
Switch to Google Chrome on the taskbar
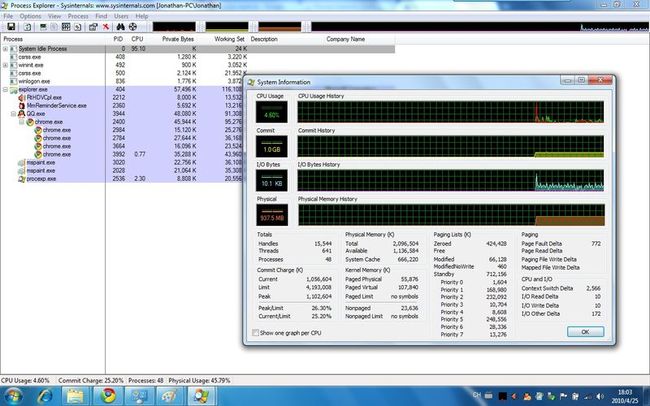(108, 396)
